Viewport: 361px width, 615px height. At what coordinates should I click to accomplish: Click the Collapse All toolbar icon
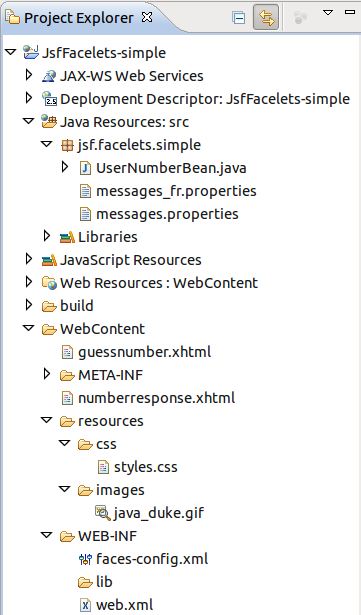click(239, 18)
